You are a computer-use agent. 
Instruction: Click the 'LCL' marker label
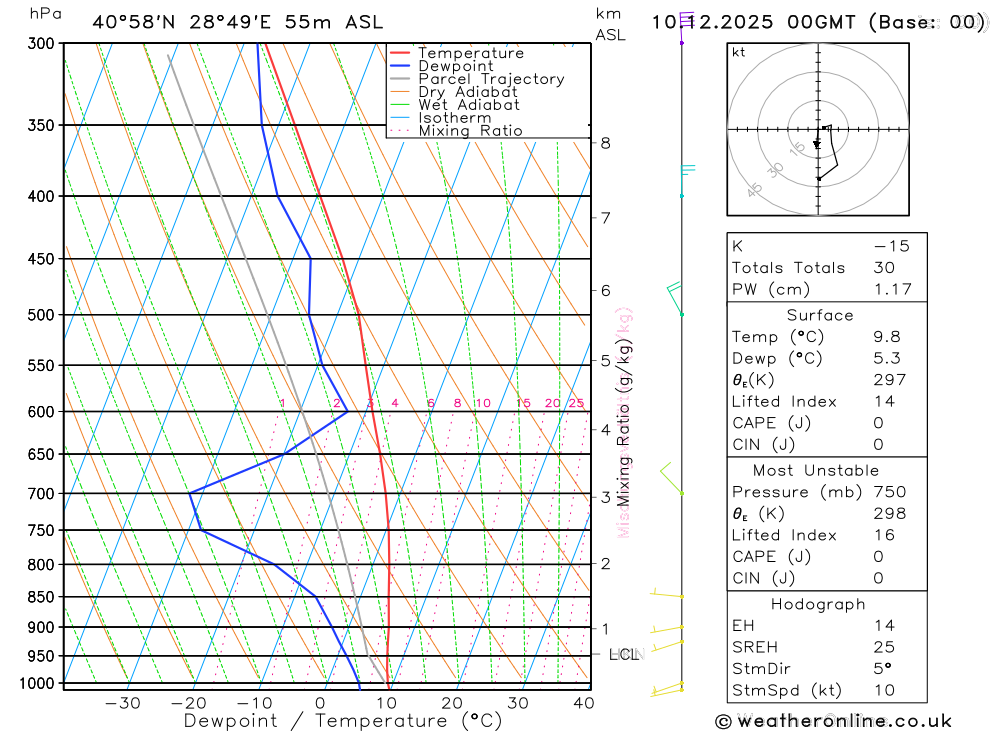click(624, 655)
